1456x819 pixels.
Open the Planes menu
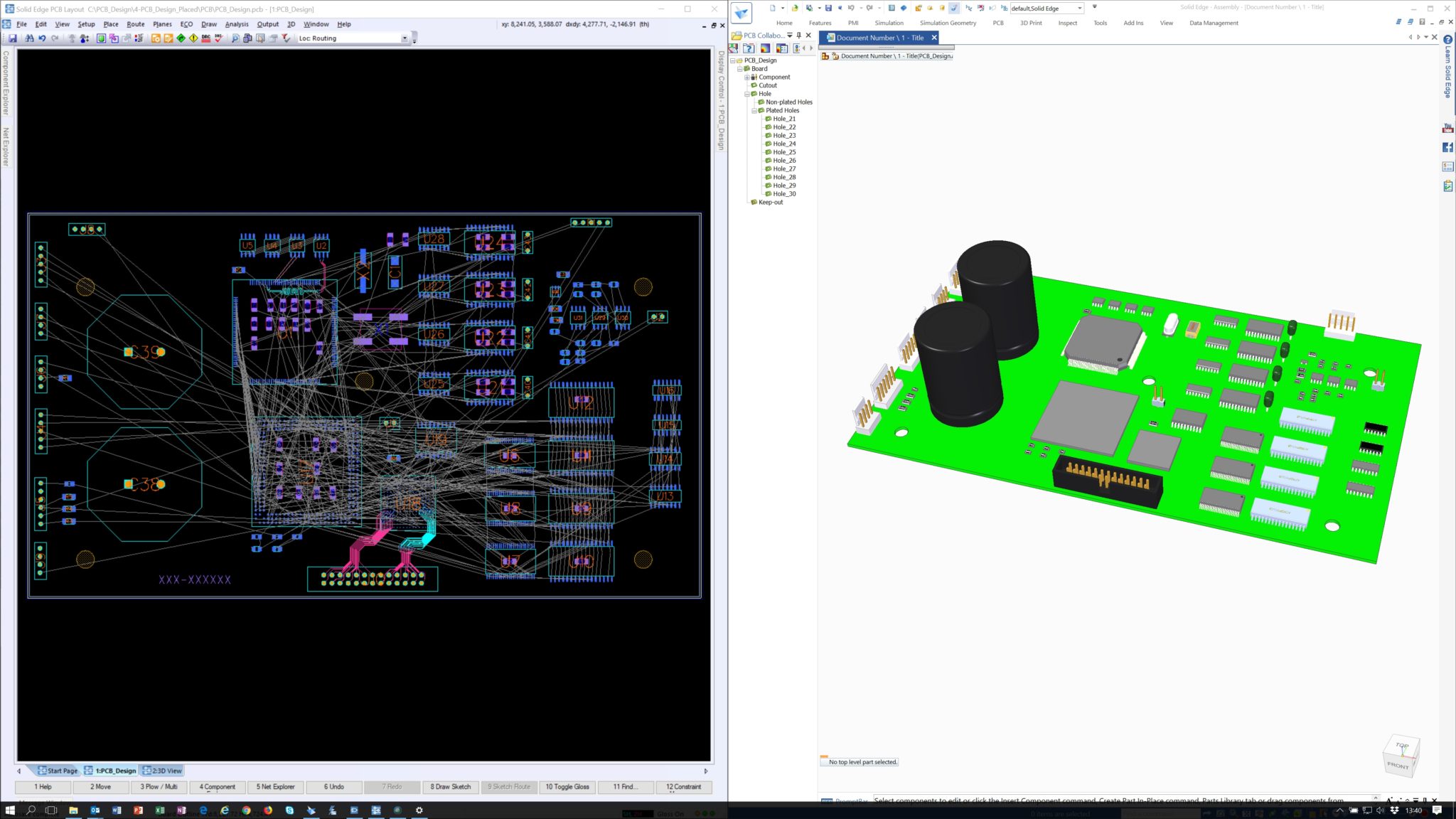click(161, 23)
